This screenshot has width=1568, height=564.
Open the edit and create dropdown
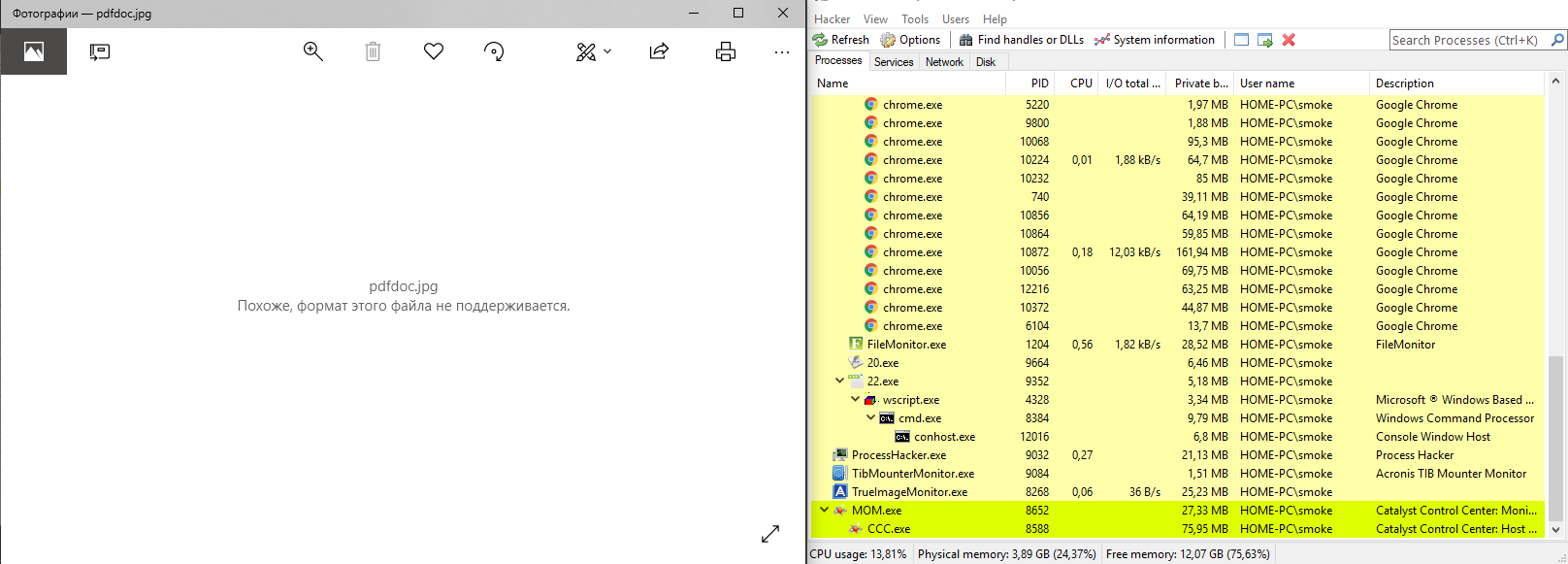[593, 51]
